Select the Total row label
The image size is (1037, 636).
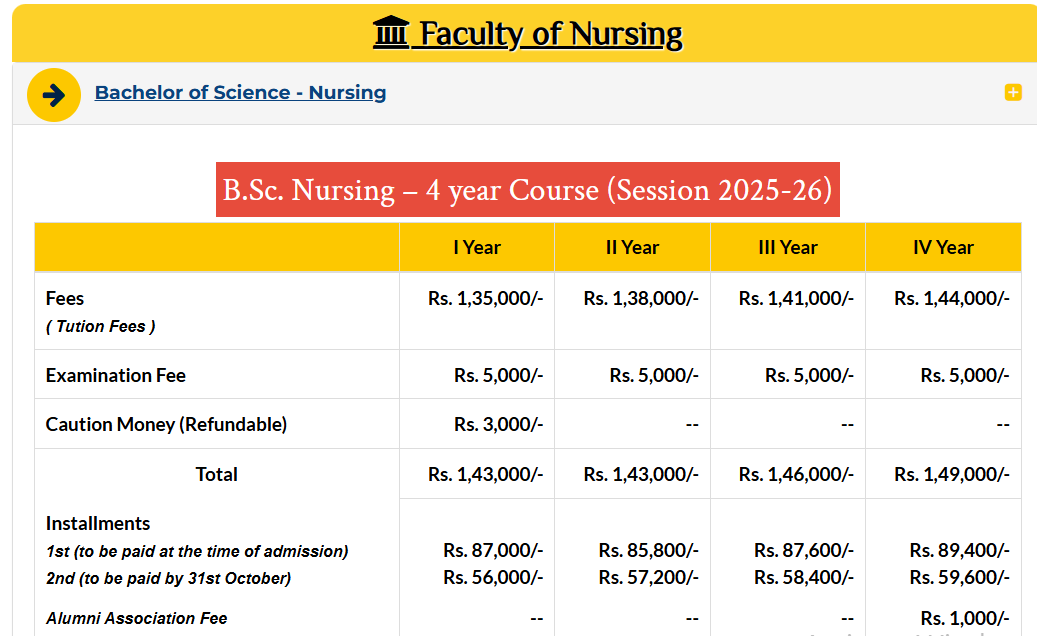point(216,473)
